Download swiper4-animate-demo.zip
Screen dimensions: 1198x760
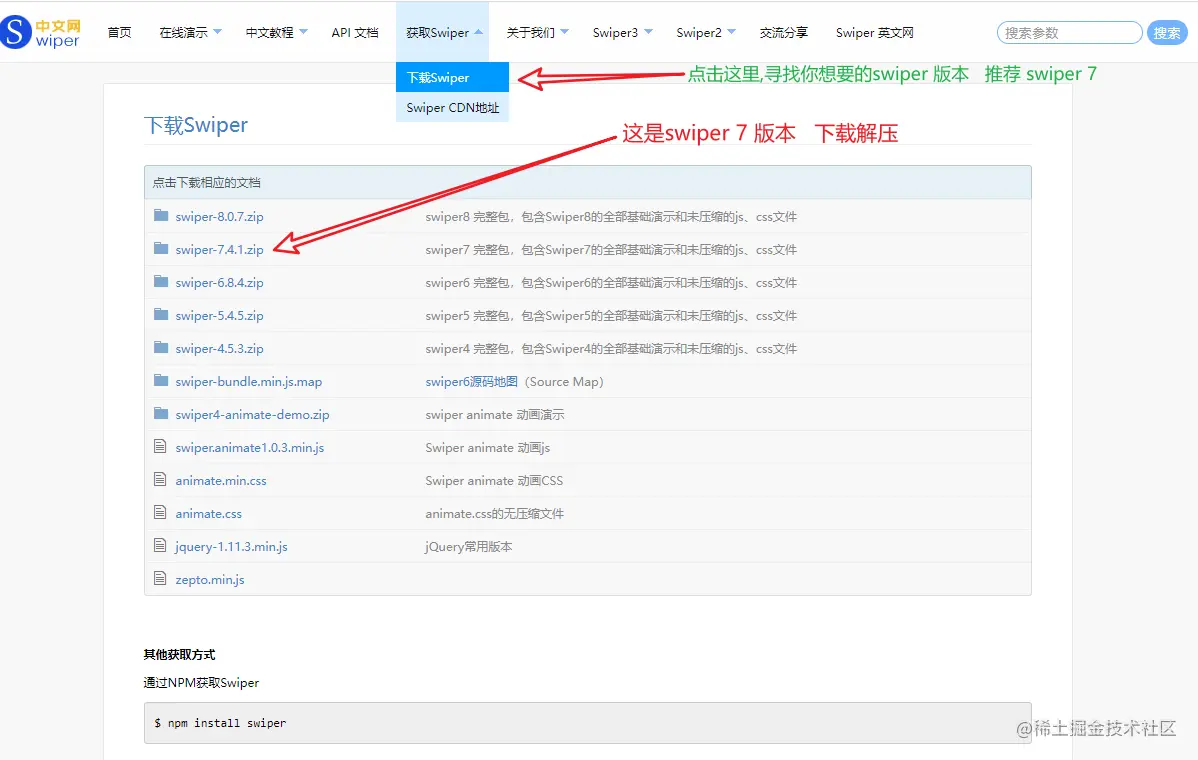pyautogui.click(x=252, y=414)
